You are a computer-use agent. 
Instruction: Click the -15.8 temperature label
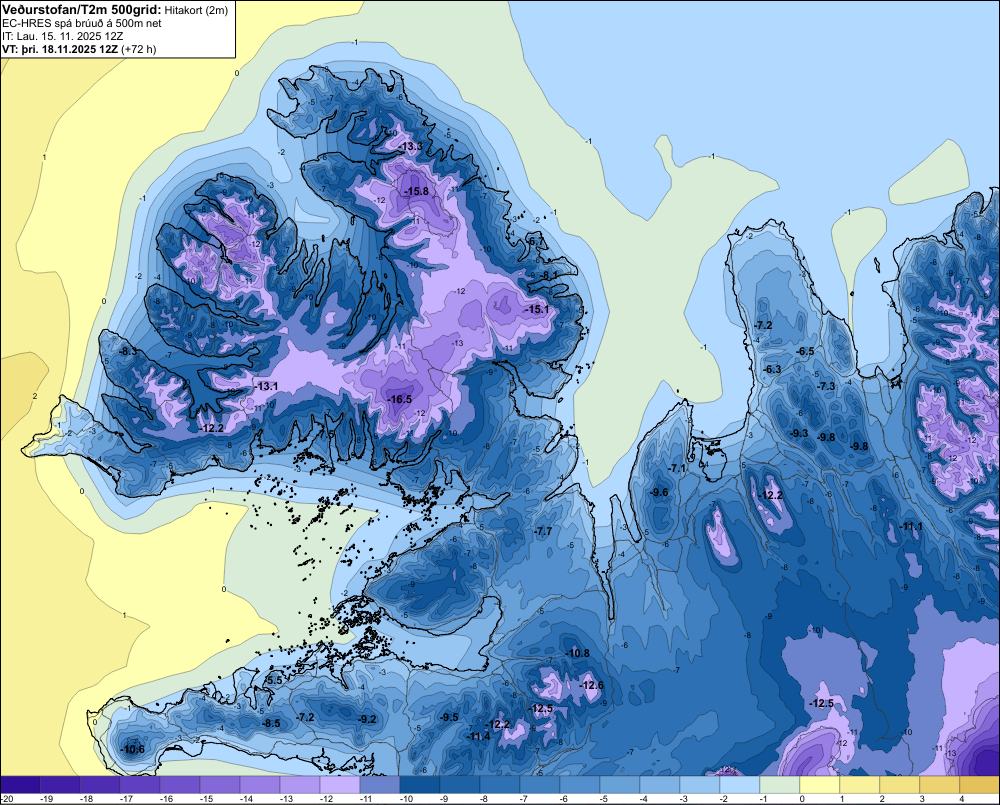[x=416, y=191]
